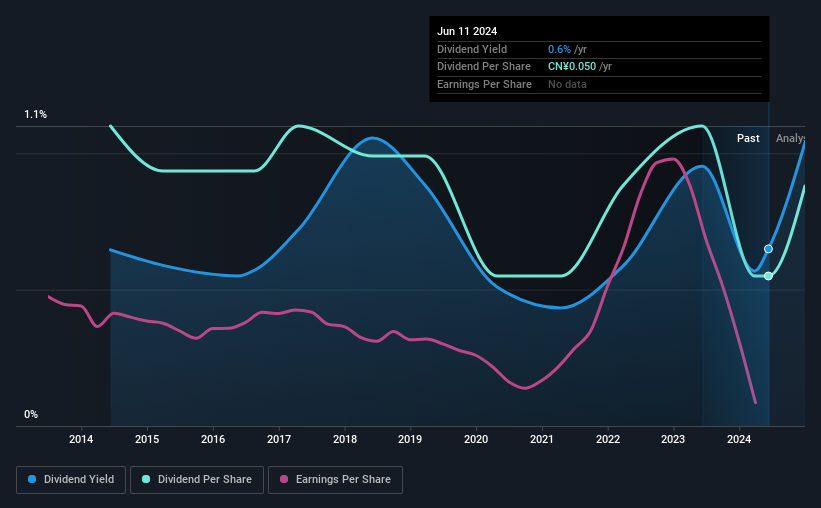
Task: Click the blue dot in Dividend Yield legend
Action: coord(32,479)
